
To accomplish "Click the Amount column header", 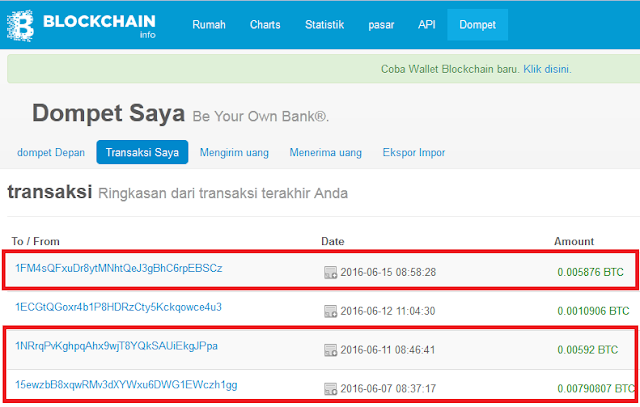I will tap(574, 241).
